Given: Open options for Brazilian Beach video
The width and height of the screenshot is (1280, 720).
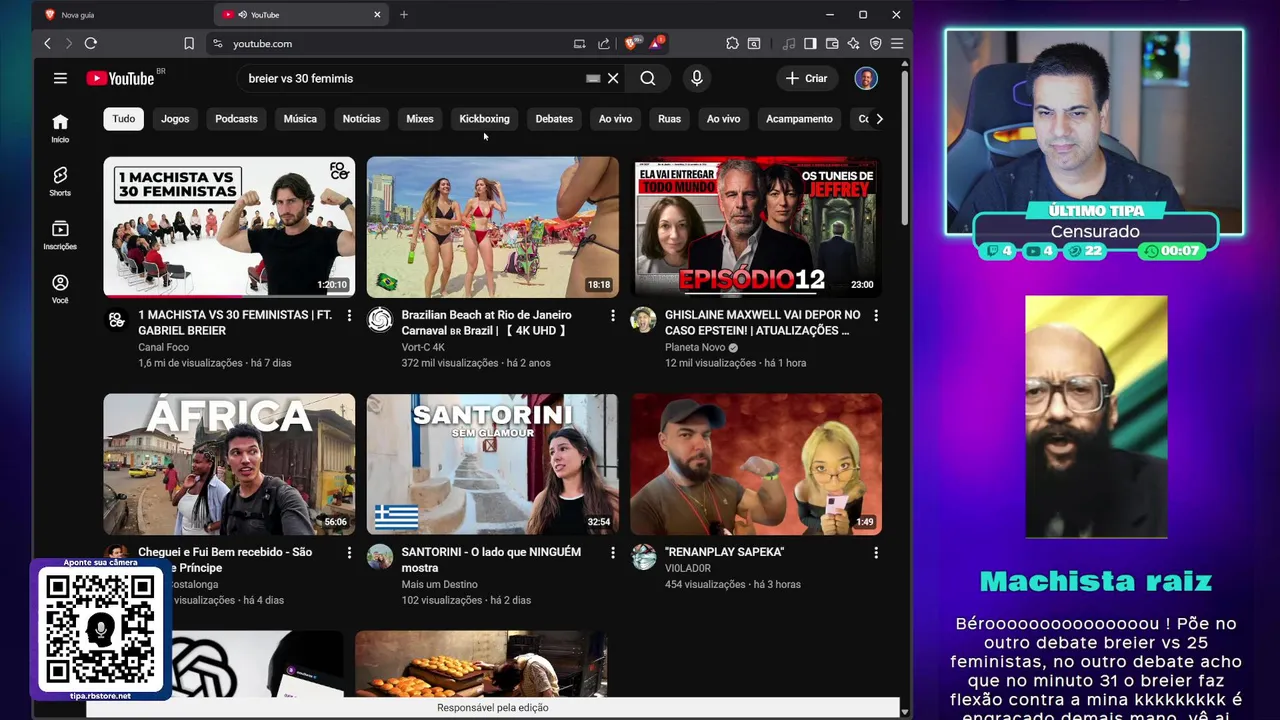Looking at the screenshot, I should pos(613,315).
